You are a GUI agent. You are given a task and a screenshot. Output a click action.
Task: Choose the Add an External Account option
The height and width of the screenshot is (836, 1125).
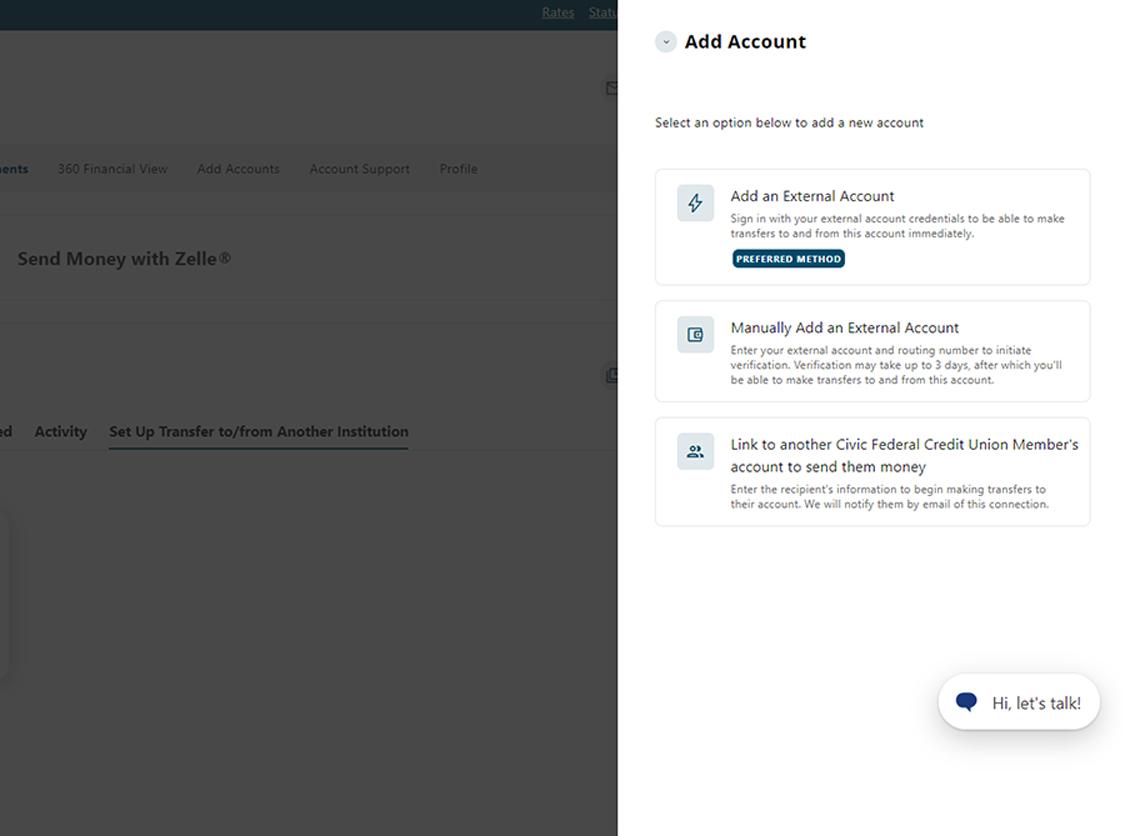(812, 196)
